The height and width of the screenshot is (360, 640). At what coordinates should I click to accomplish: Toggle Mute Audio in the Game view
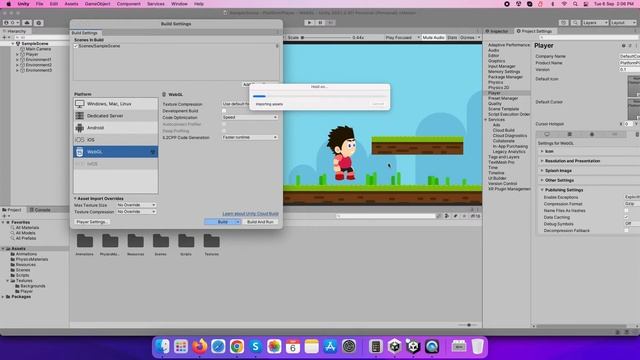[433, 38]
